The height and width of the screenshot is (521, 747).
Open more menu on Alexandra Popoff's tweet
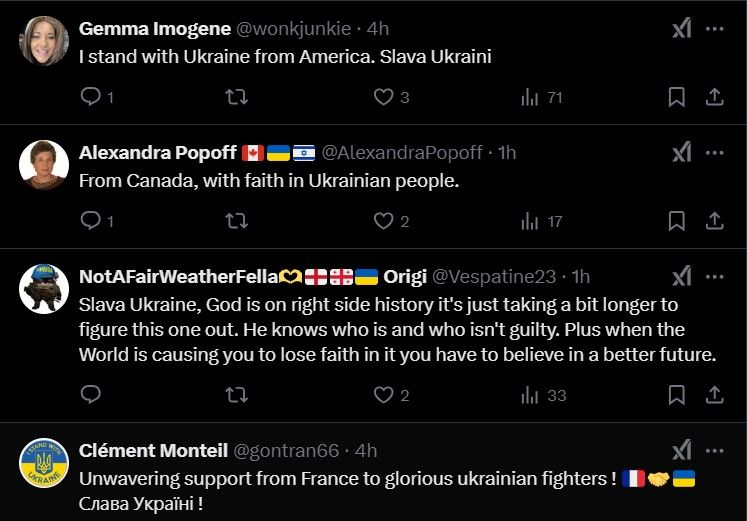pos(714,152)
